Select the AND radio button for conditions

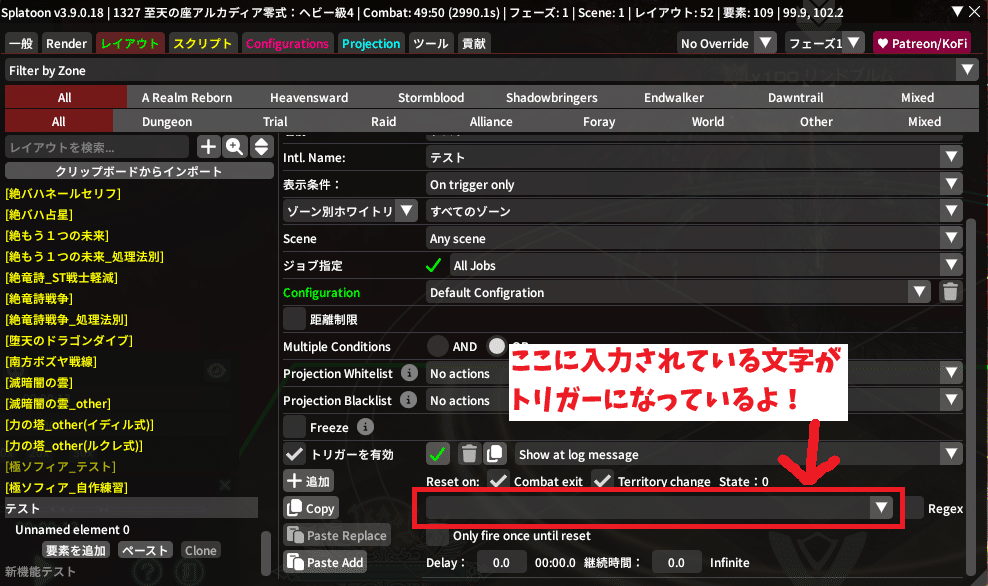pos(438,346)
